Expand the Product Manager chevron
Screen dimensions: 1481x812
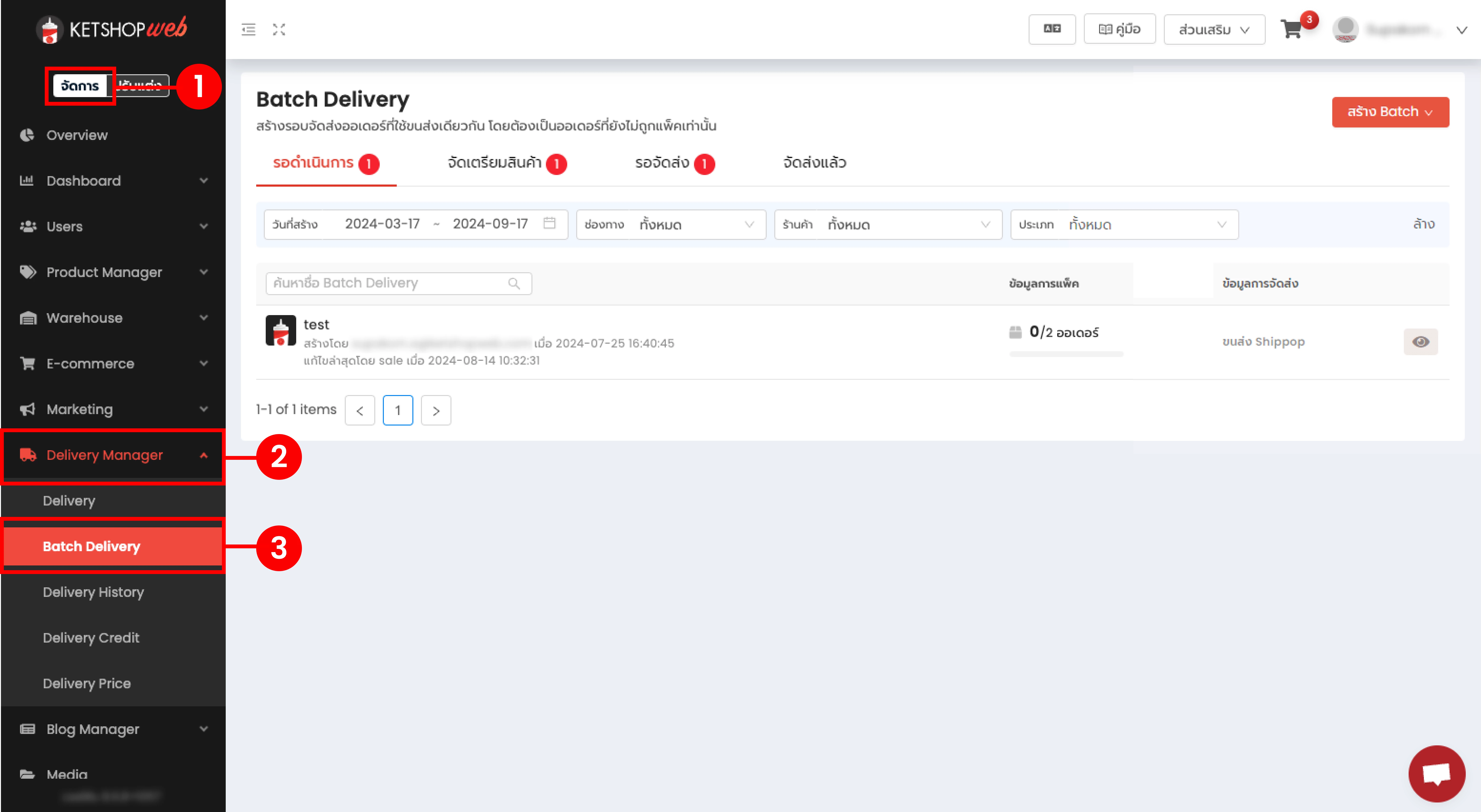(x=204, y=272)
